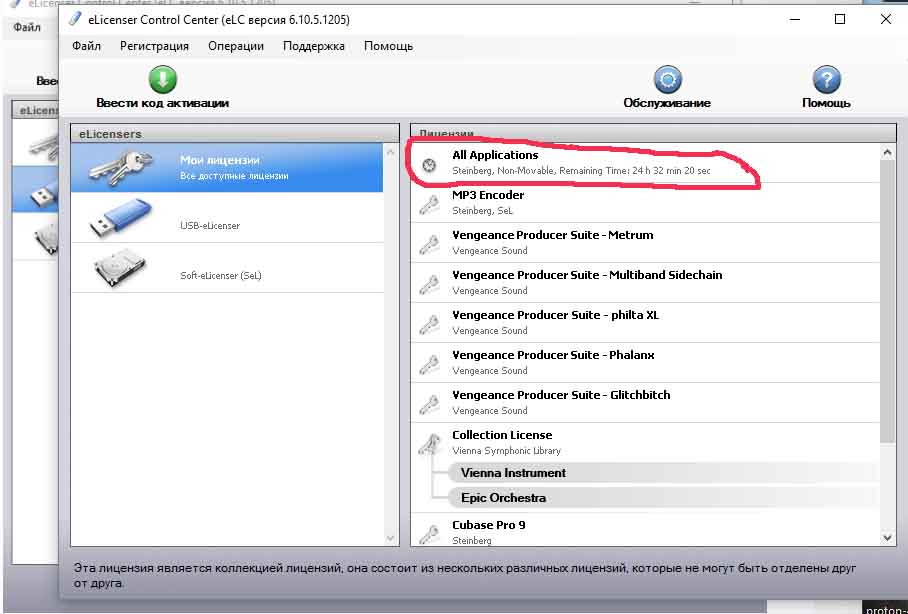Click eLicensers list scroll down arrow
The height and width of the screenshot is (614, 908).
[x=390, y=538]
